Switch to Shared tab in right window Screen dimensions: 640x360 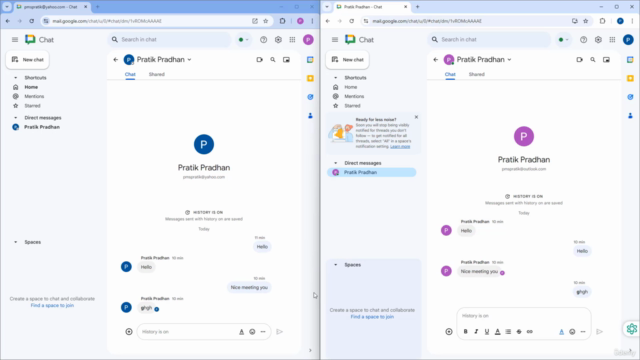[x=477, y=74]
